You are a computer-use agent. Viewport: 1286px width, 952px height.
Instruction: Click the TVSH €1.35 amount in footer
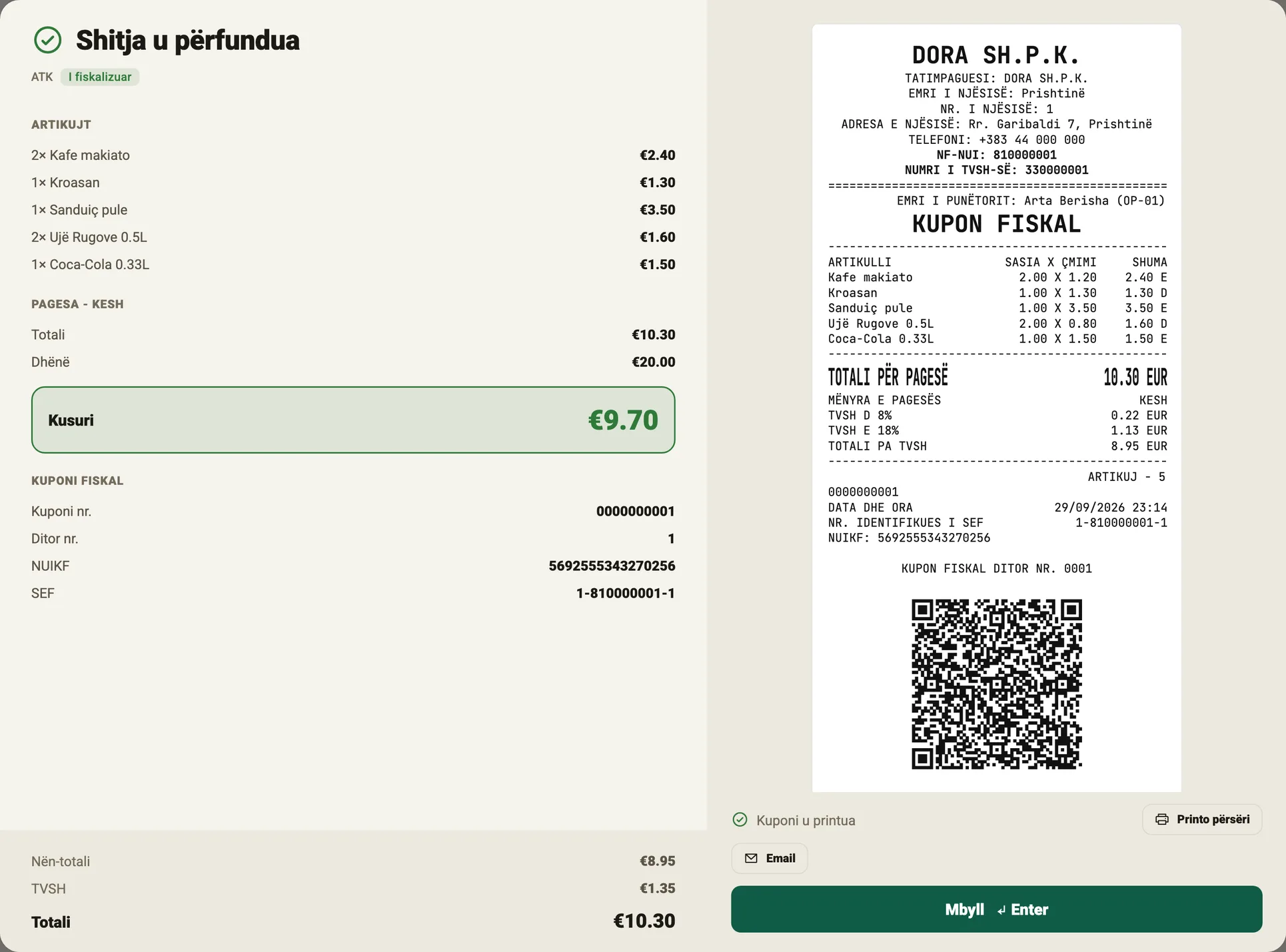657,888
